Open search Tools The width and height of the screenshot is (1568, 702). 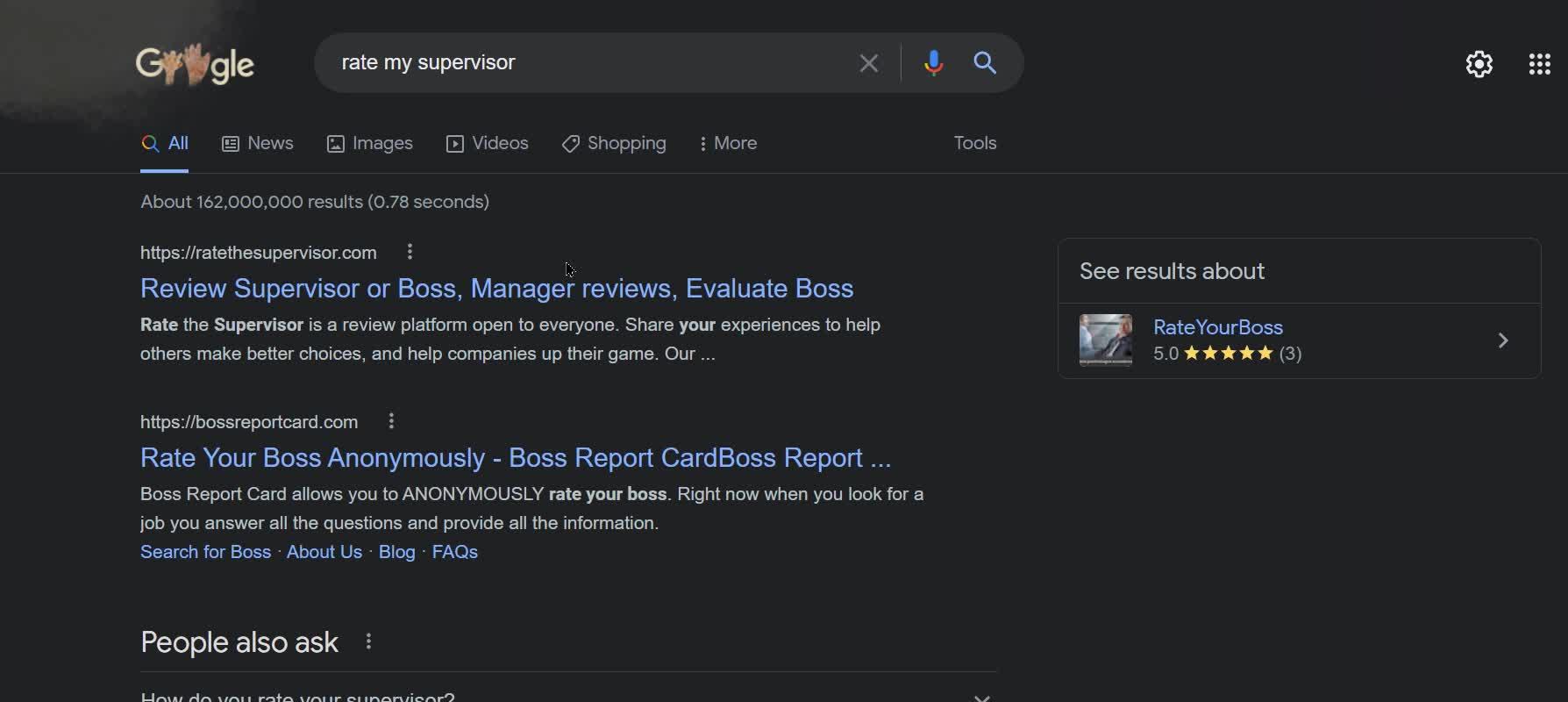point(975,143)
